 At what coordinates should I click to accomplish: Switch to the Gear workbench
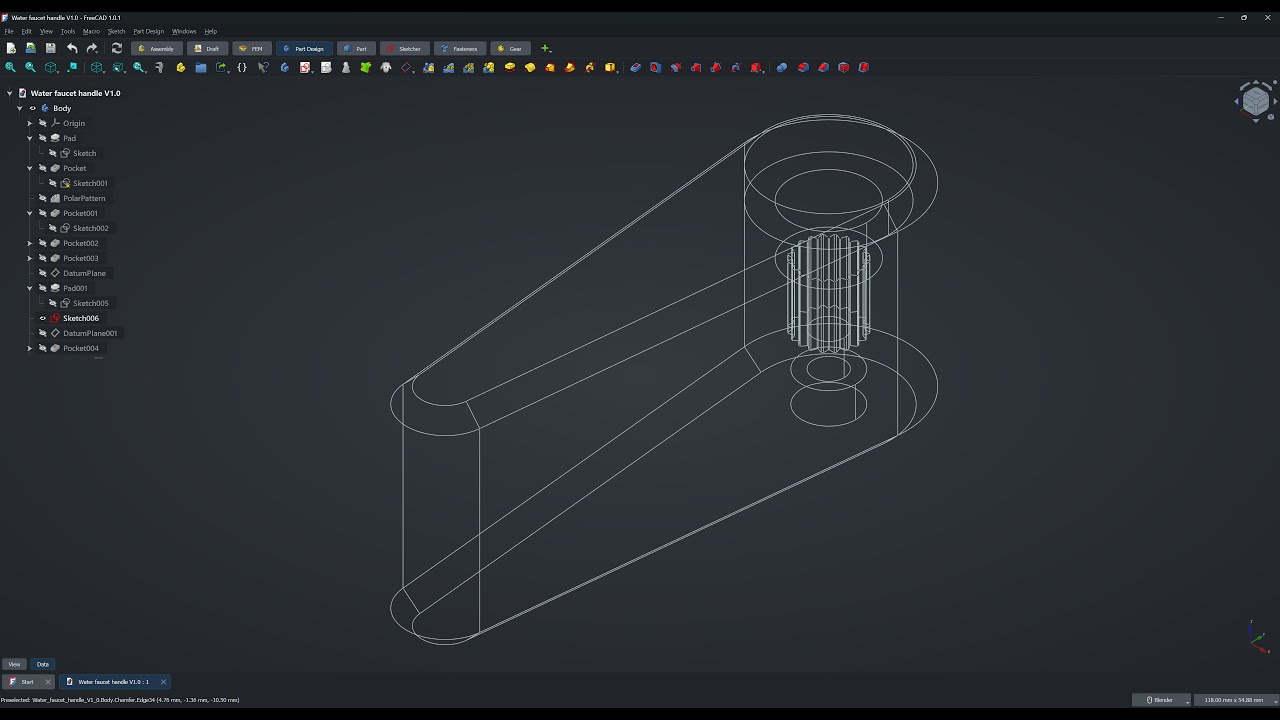[510, 48]
